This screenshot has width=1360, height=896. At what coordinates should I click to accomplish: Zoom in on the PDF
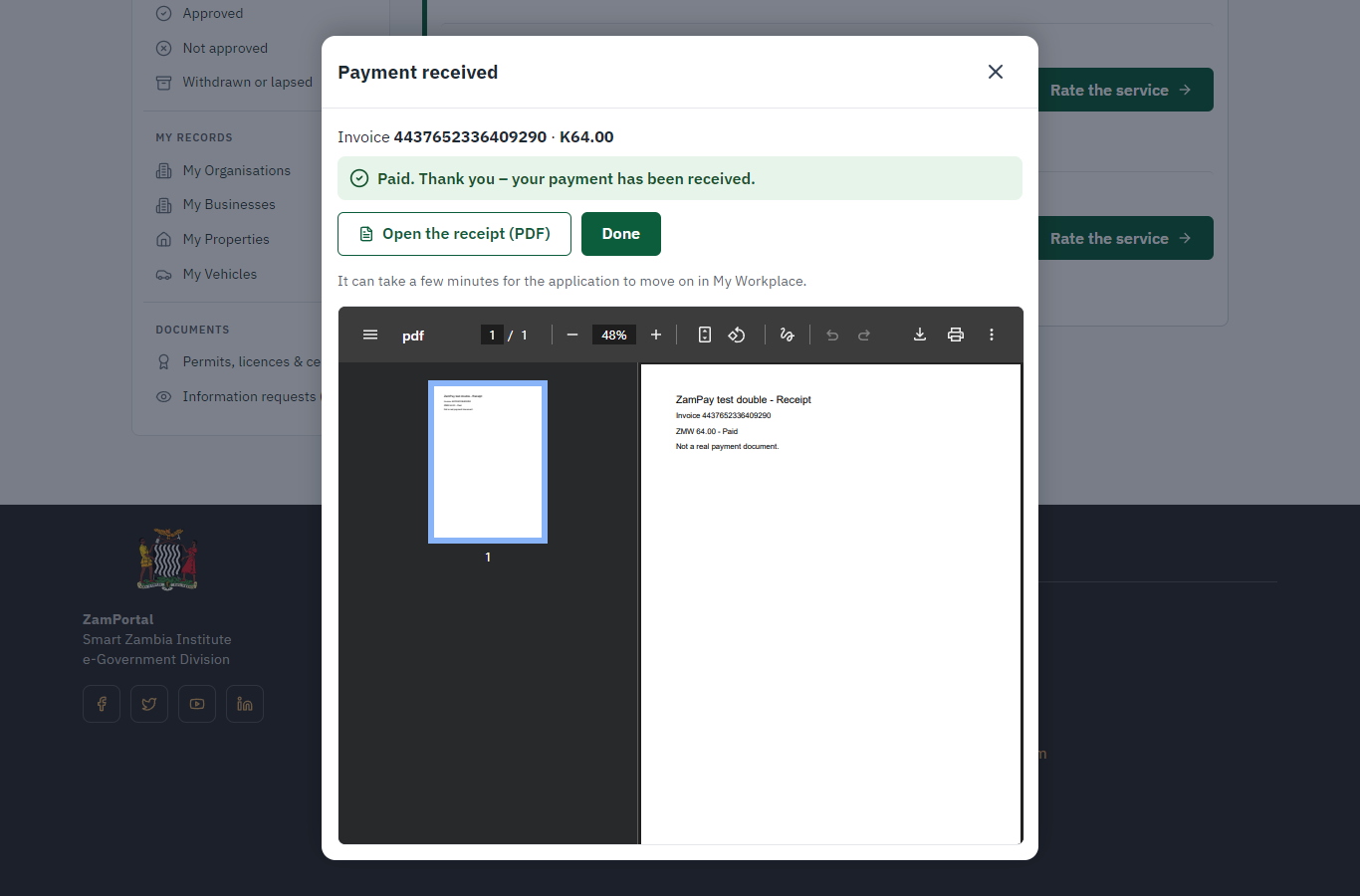tap(656, 335)
